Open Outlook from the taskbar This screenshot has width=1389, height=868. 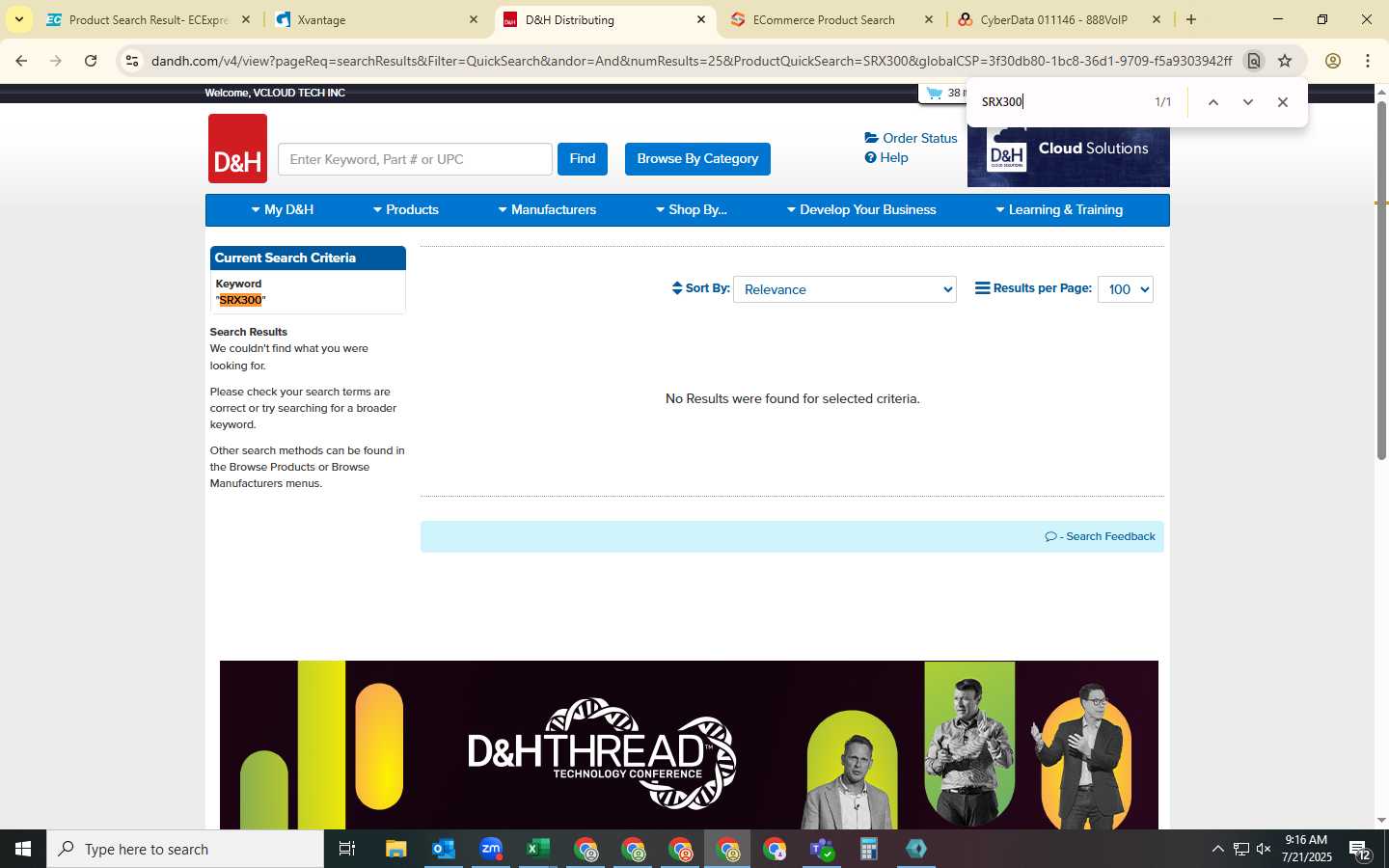pyautogui.click(x=443, y=849)
